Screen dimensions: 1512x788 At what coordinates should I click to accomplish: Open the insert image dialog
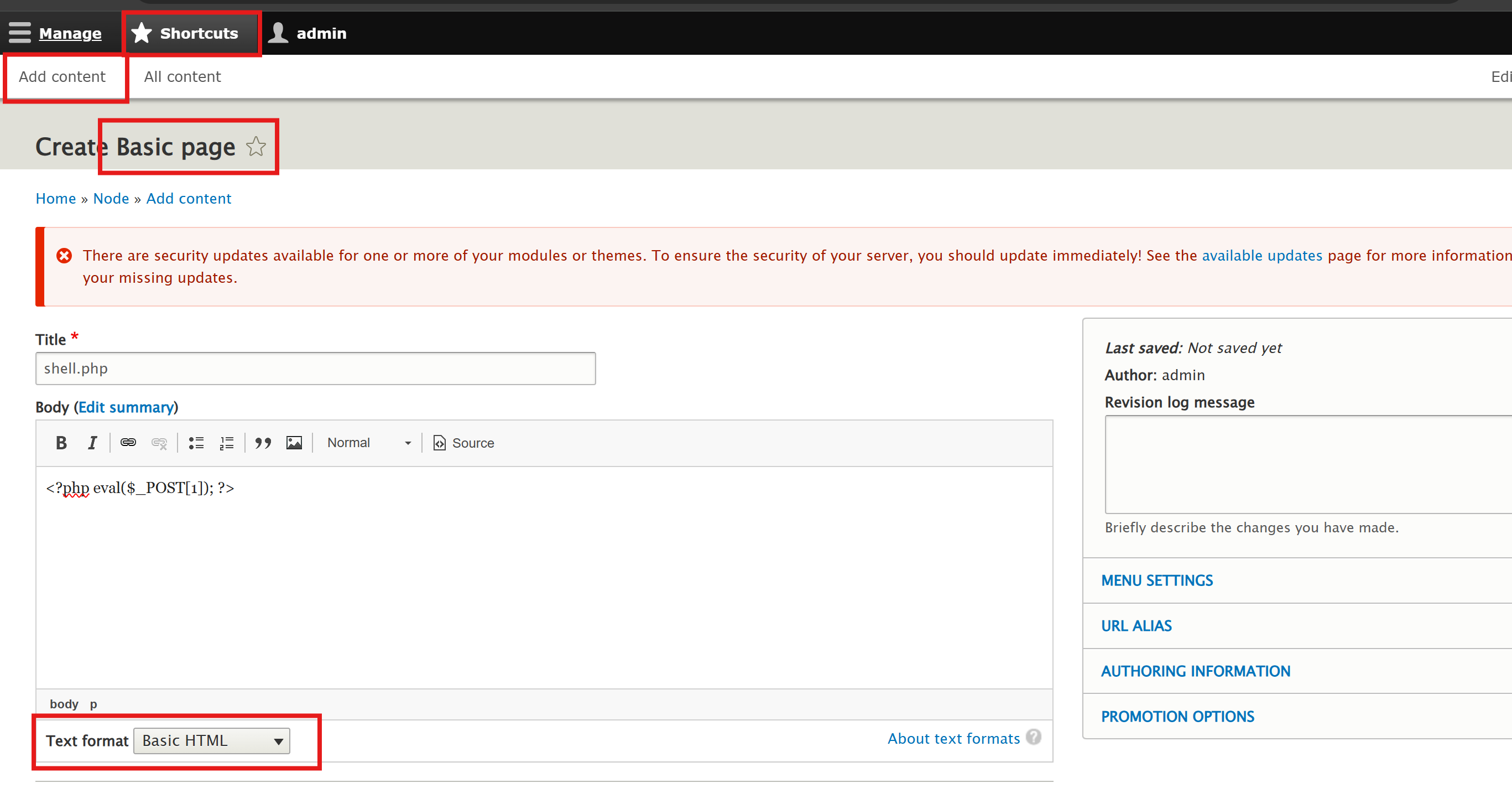click(294, 443)
